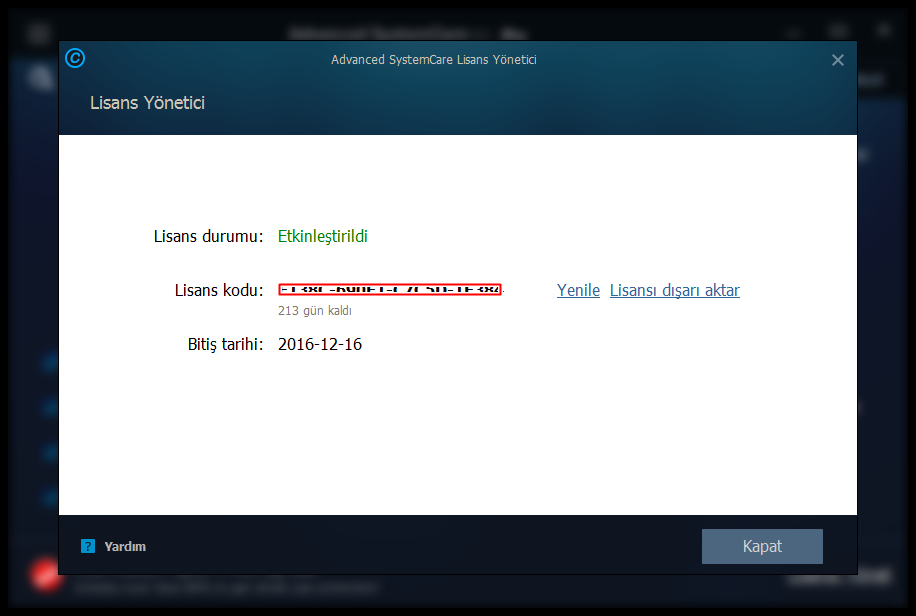Click the Etkinleştirildi status text
This screenshot has height=616, width=916.
coord(322,236)
